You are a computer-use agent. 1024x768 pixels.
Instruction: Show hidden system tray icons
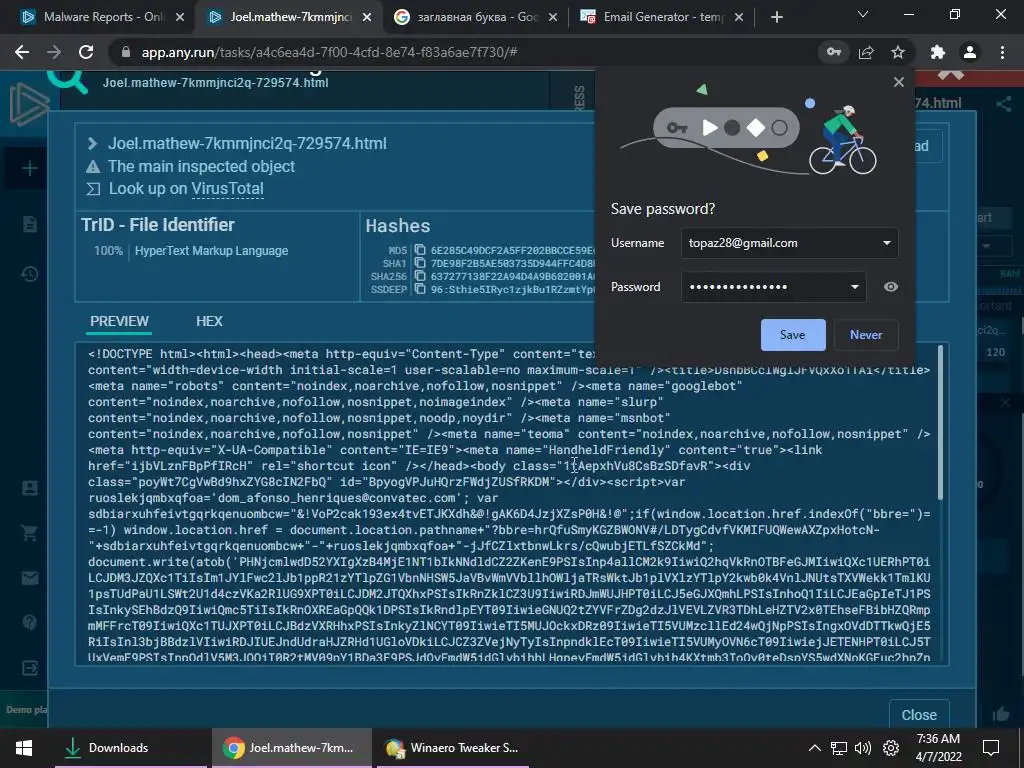pyautogui.click(x=815, y=748)
